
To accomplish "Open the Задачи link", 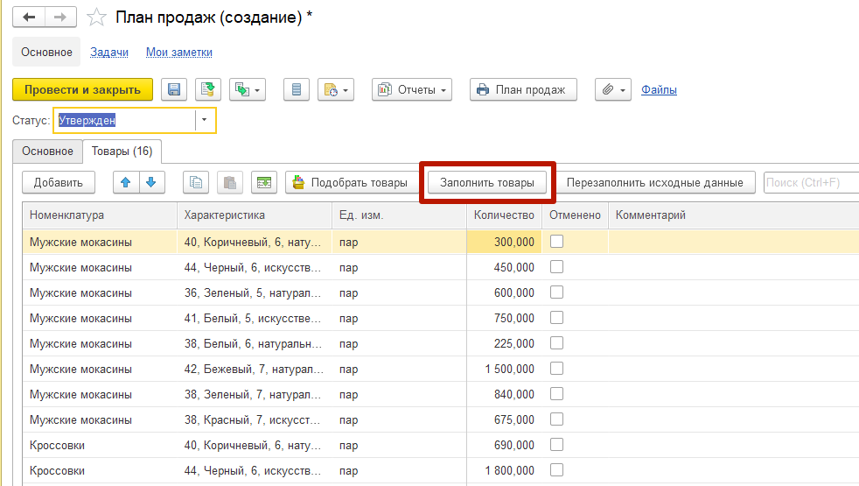I will [109, 52].
